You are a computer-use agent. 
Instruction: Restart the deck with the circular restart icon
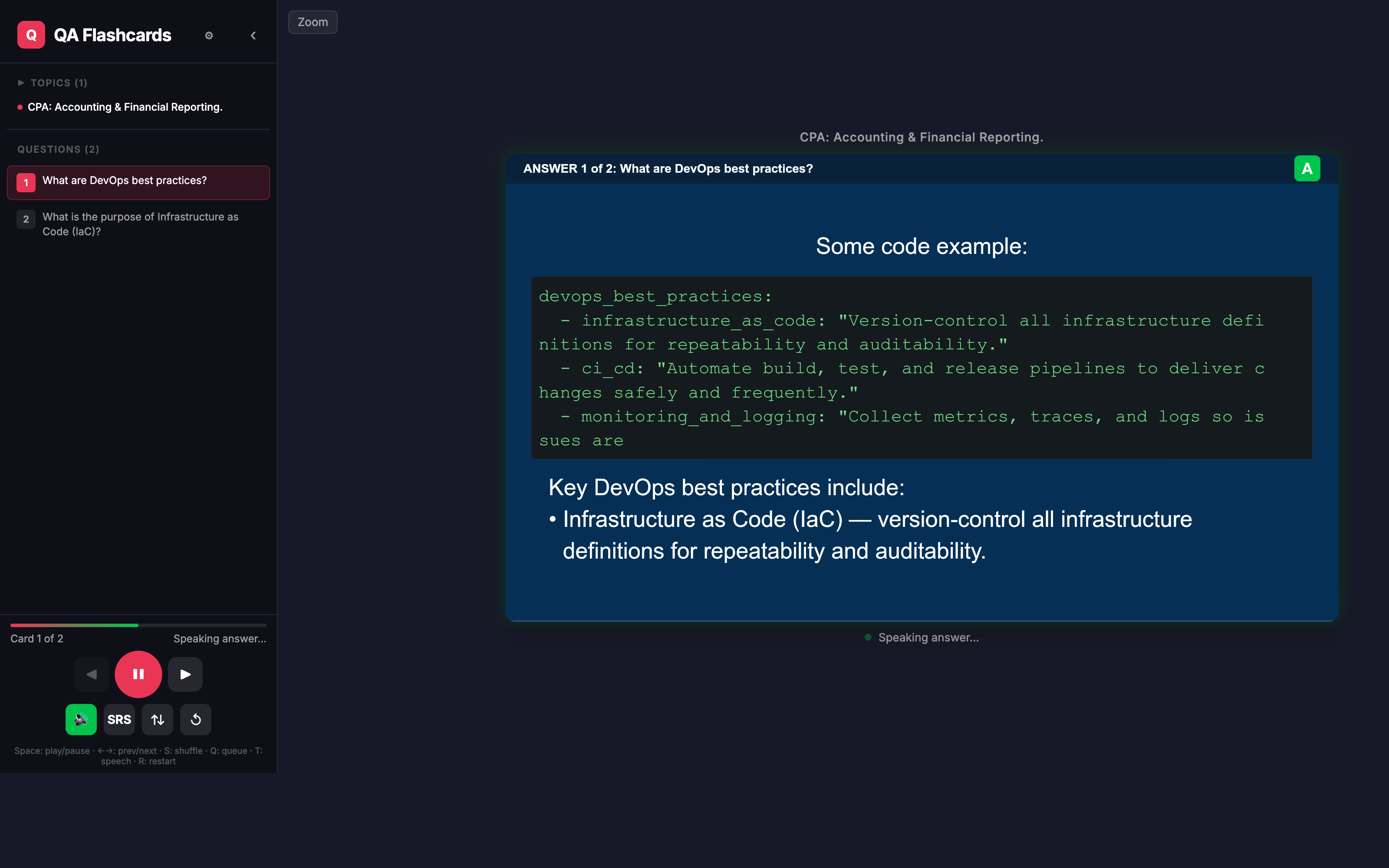195,719
